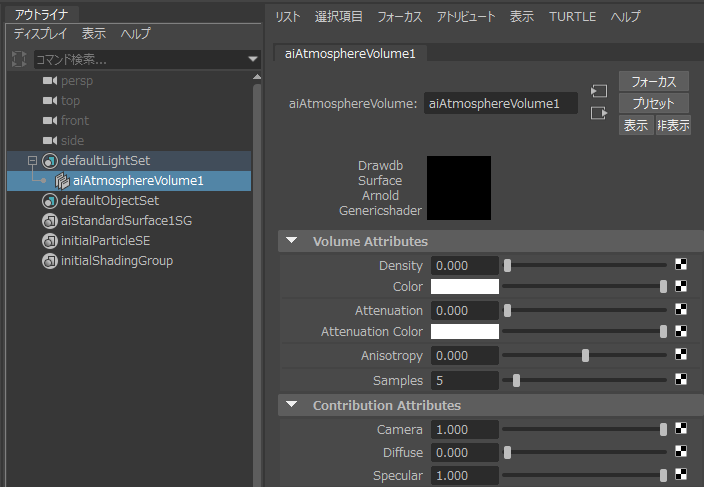Image resolution: width=704 pixels, height=487 pixels.
Task: Click the Density map checker button
Action: pos(681,264)
